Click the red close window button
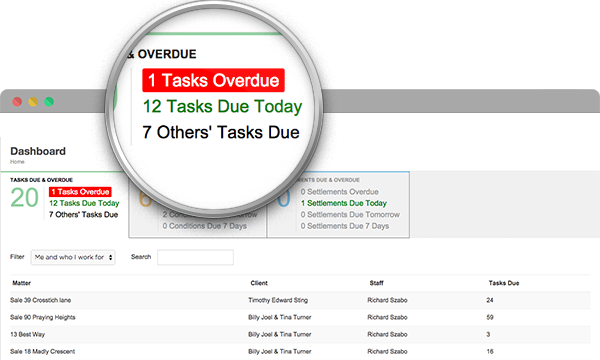Screen dimensions: 600x360 click(17, 102)
